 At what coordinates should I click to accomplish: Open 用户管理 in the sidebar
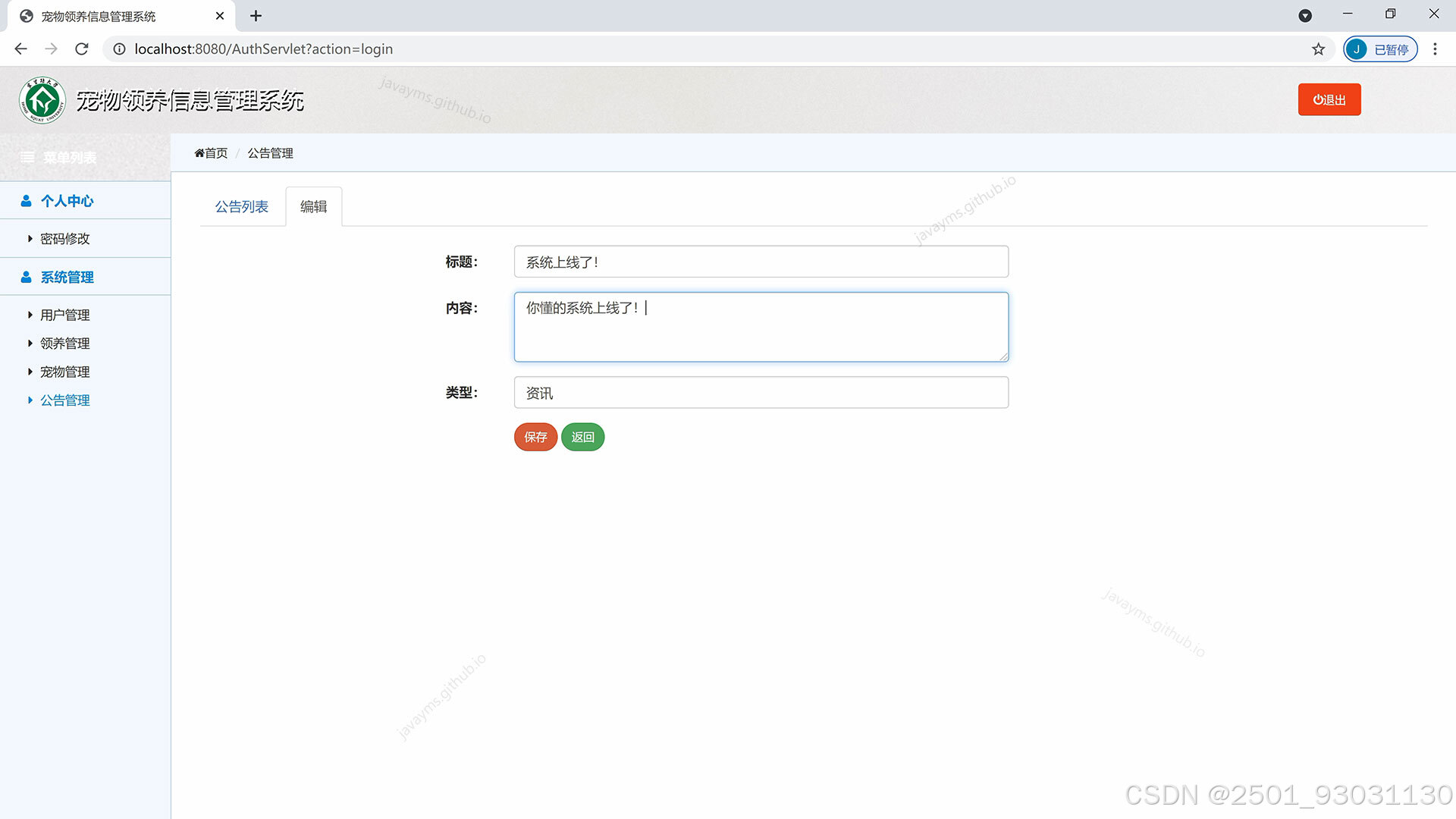coord(65,315)
